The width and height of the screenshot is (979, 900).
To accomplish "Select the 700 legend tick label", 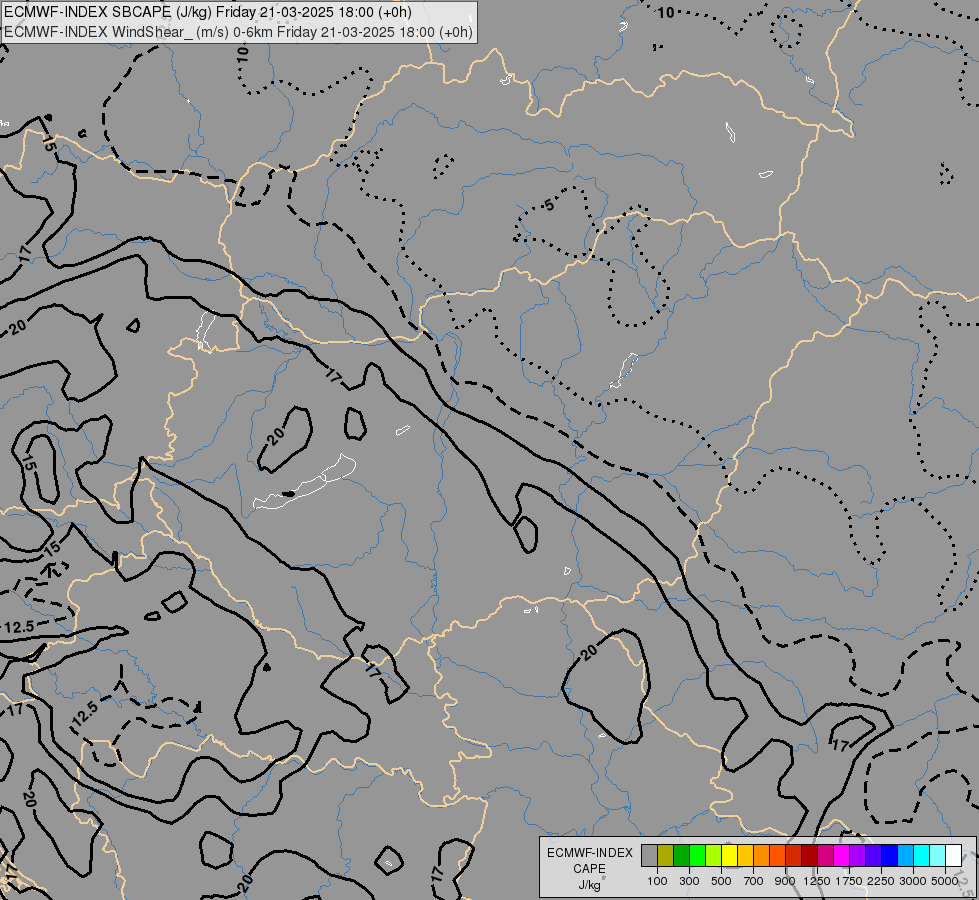I will pos(754,881).
